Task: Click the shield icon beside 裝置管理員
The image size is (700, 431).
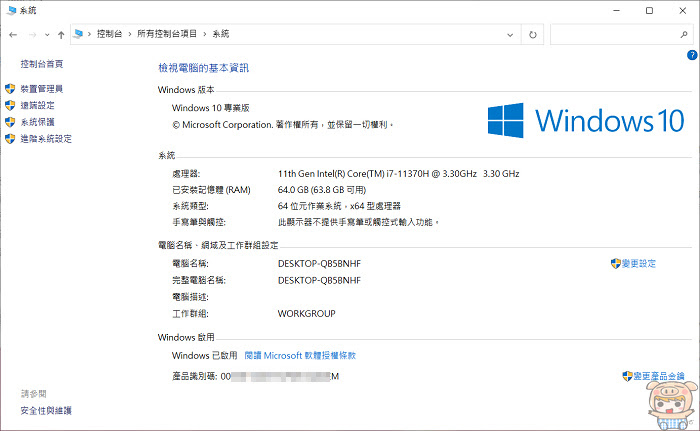Action: (10, 88)
